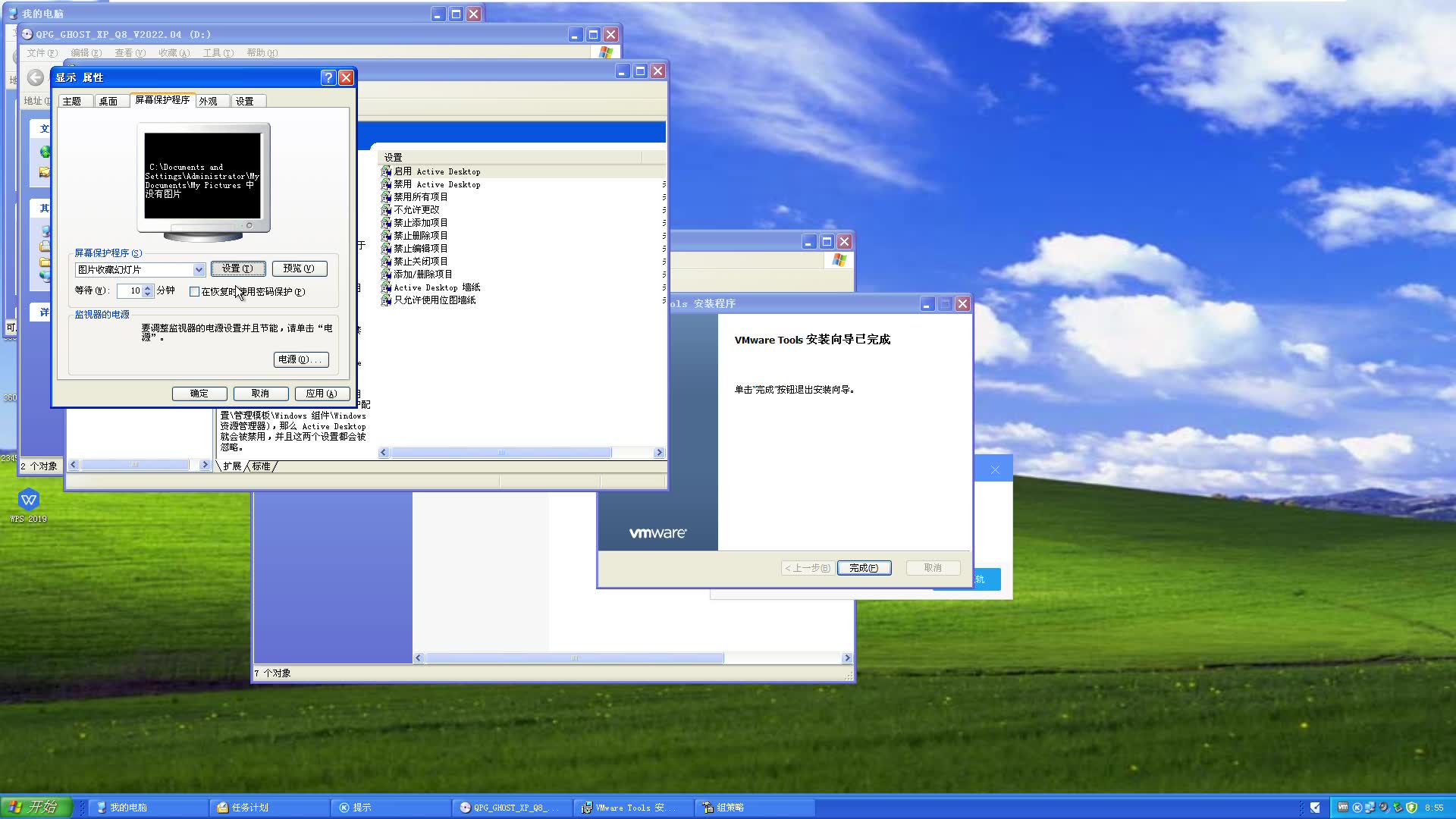The height and width of the screenshot is (819, 1456).
Task: Open 组策略 taskbar button
Action: click(x=755, y=808)
